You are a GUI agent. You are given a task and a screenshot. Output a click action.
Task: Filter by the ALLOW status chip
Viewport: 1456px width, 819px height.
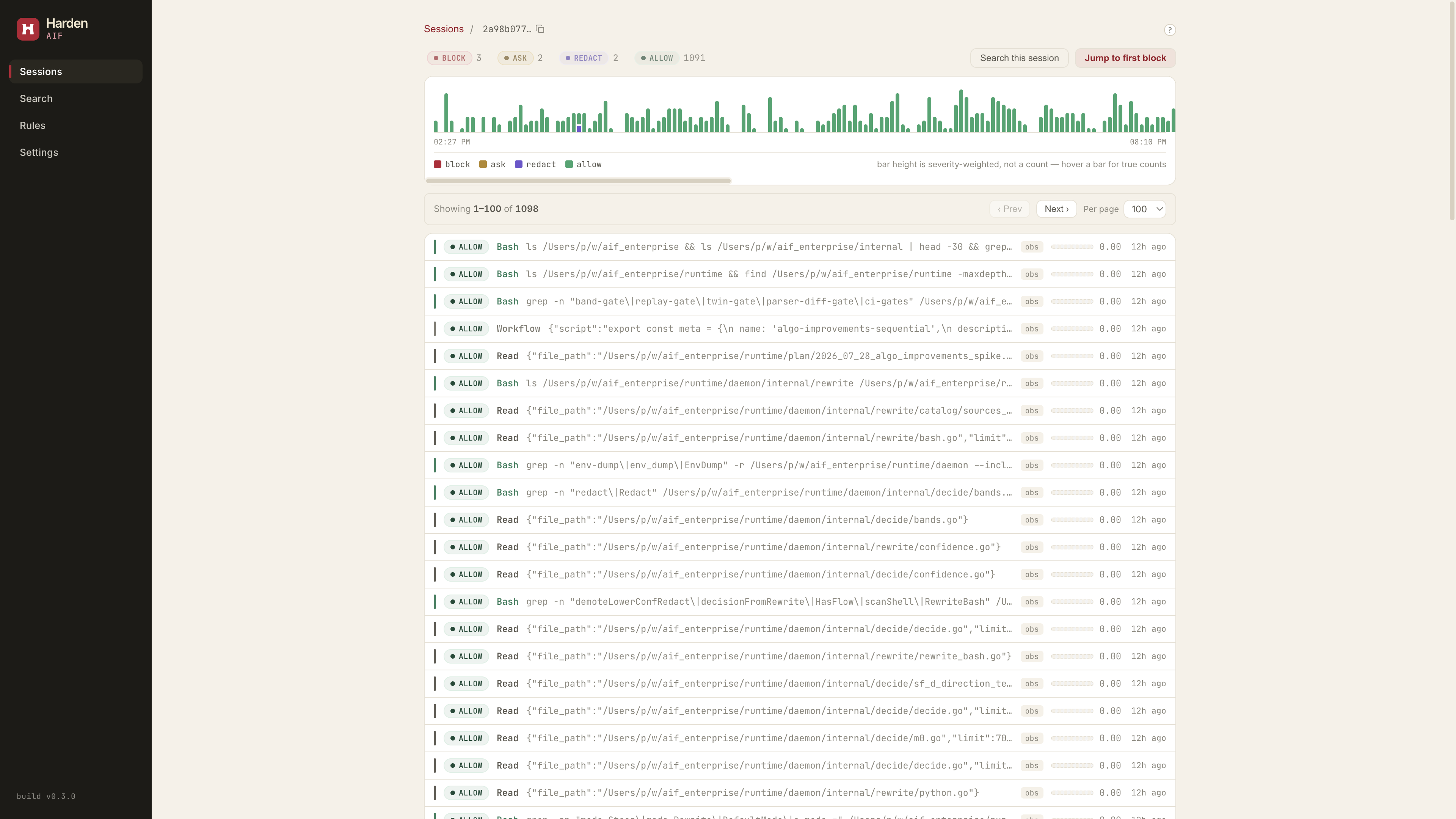[657, 58]
